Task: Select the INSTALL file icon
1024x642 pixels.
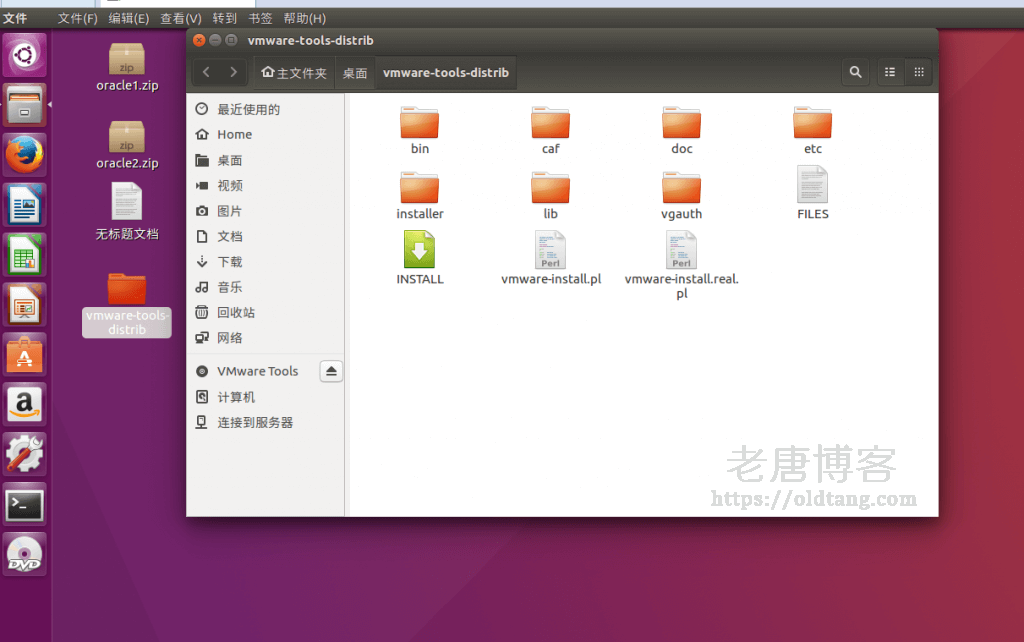Action: [419, 250]
